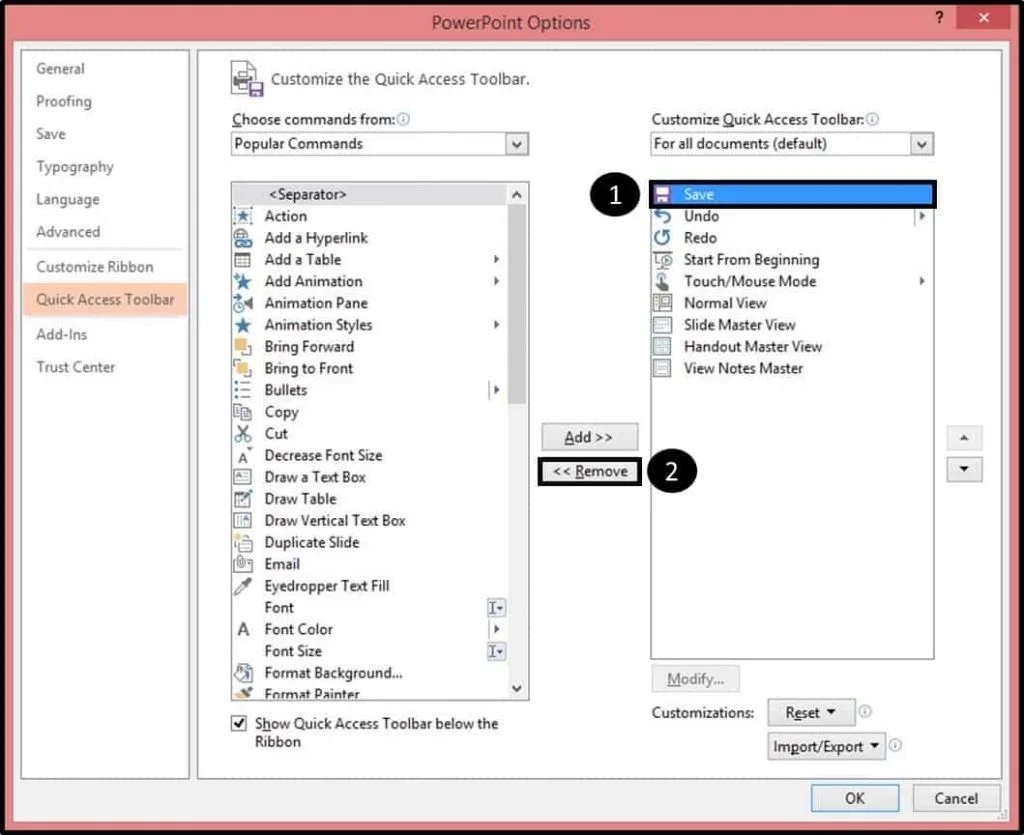Select the Save entry in toolbar list
The height and width of the screenshot is (835, 1024).
pyautogui.click(x=792, y=195)
